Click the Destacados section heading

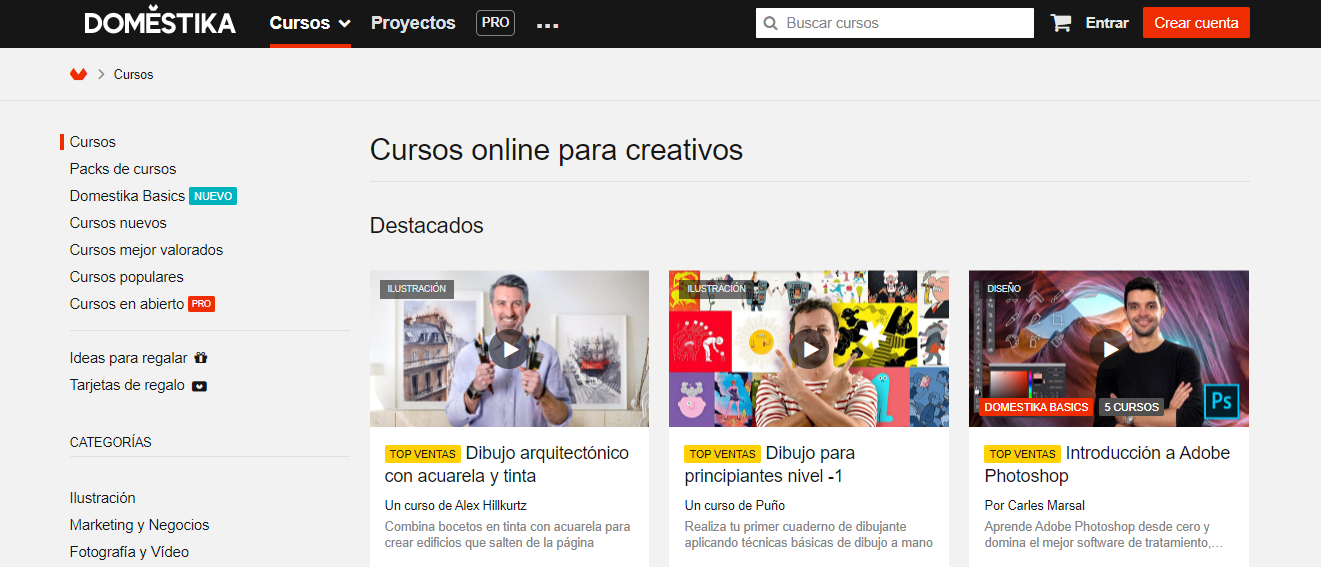427,226
